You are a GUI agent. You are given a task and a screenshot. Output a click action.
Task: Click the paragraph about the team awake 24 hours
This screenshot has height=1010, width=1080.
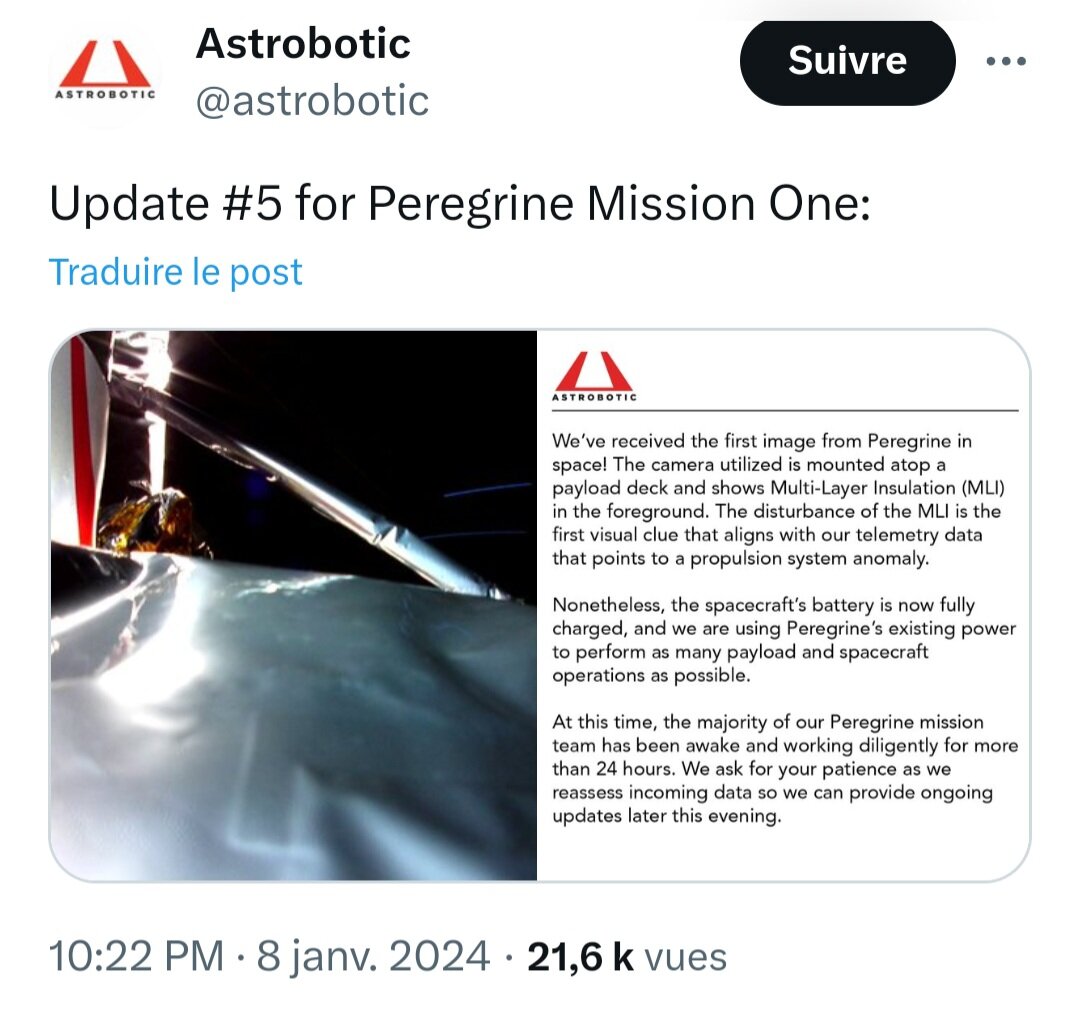(x=785, y=769)
